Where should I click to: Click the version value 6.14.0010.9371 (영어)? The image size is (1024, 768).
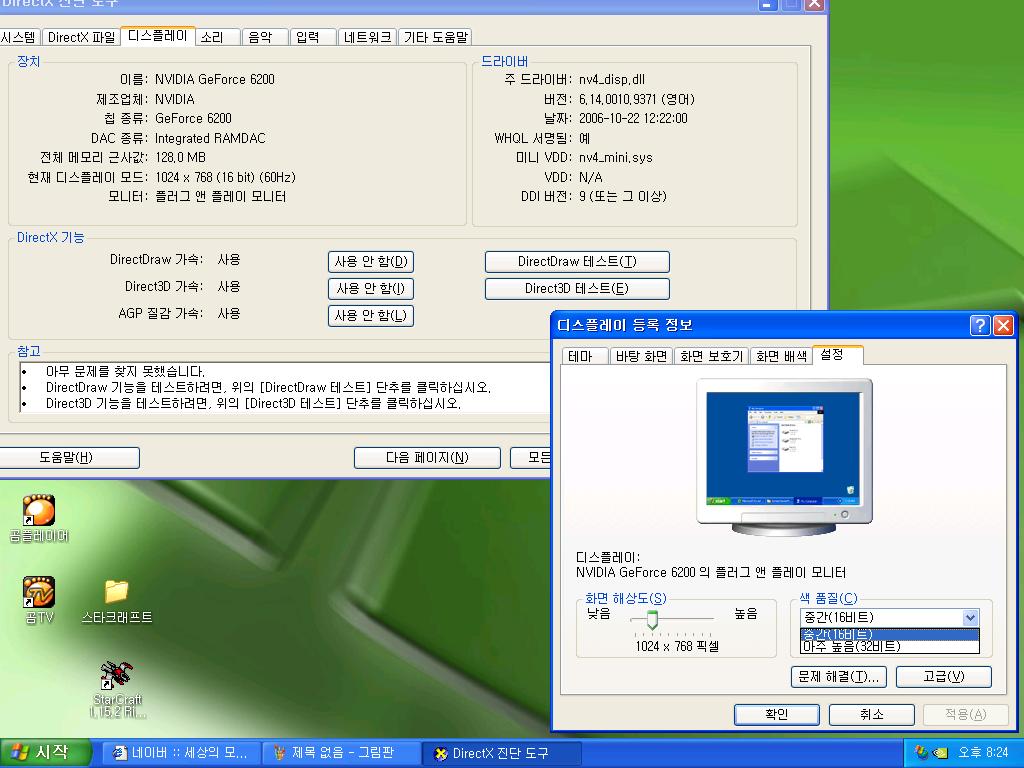(x=637, y=99)
